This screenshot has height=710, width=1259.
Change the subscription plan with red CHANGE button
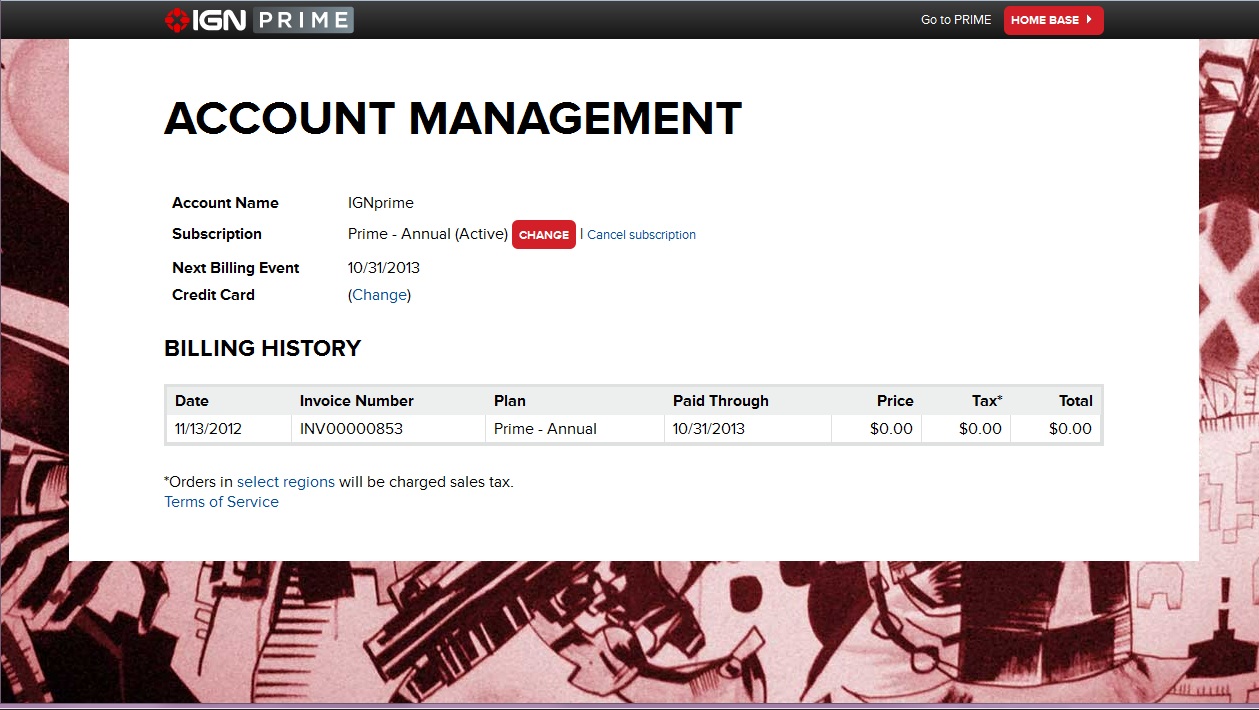tap(544, 235)
